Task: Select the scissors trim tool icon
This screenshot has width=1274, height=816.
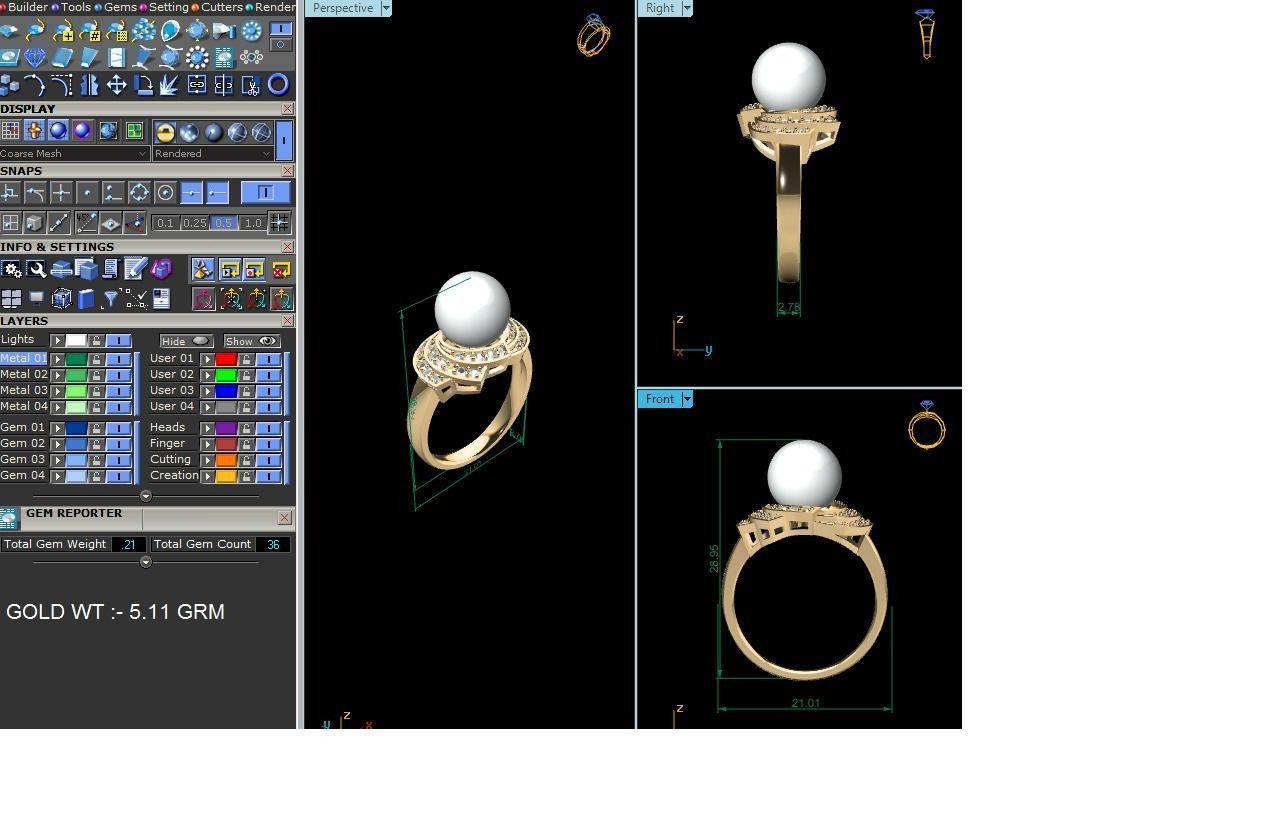Action: [250, 85]
